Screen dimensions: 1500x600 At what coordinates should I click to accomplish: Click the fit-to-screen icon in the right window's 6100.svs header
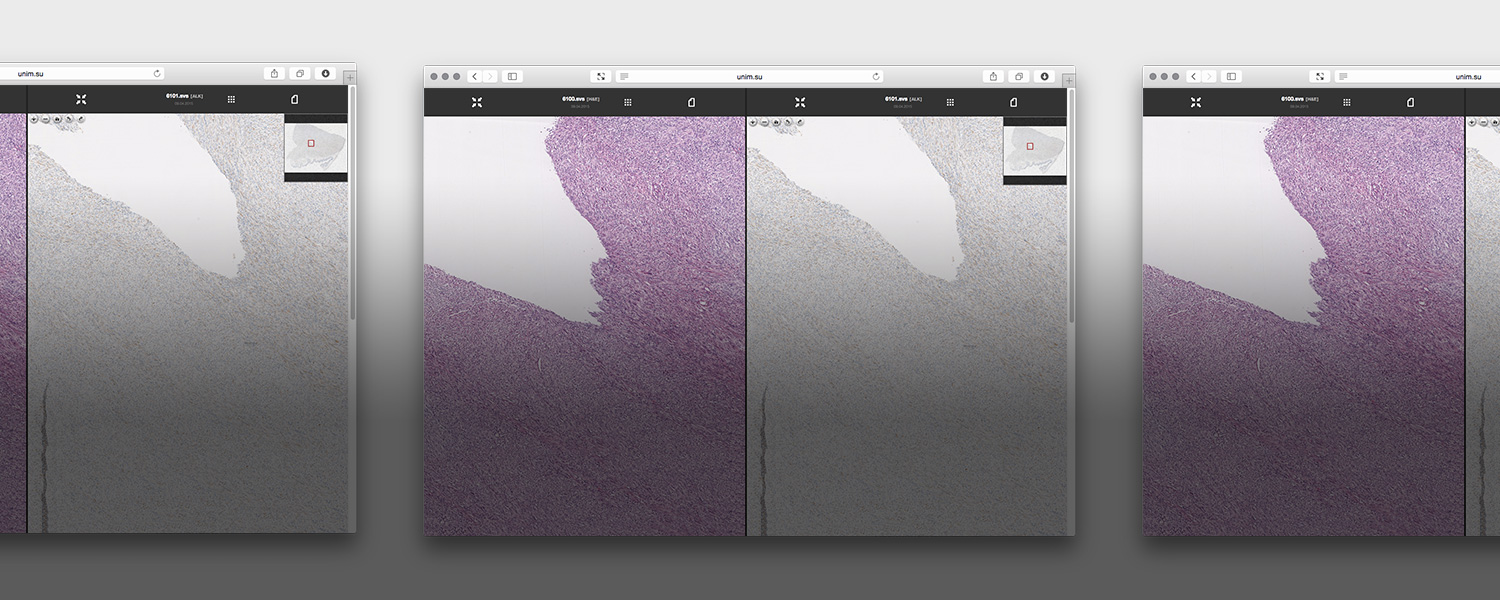[x=1196, y=102]
